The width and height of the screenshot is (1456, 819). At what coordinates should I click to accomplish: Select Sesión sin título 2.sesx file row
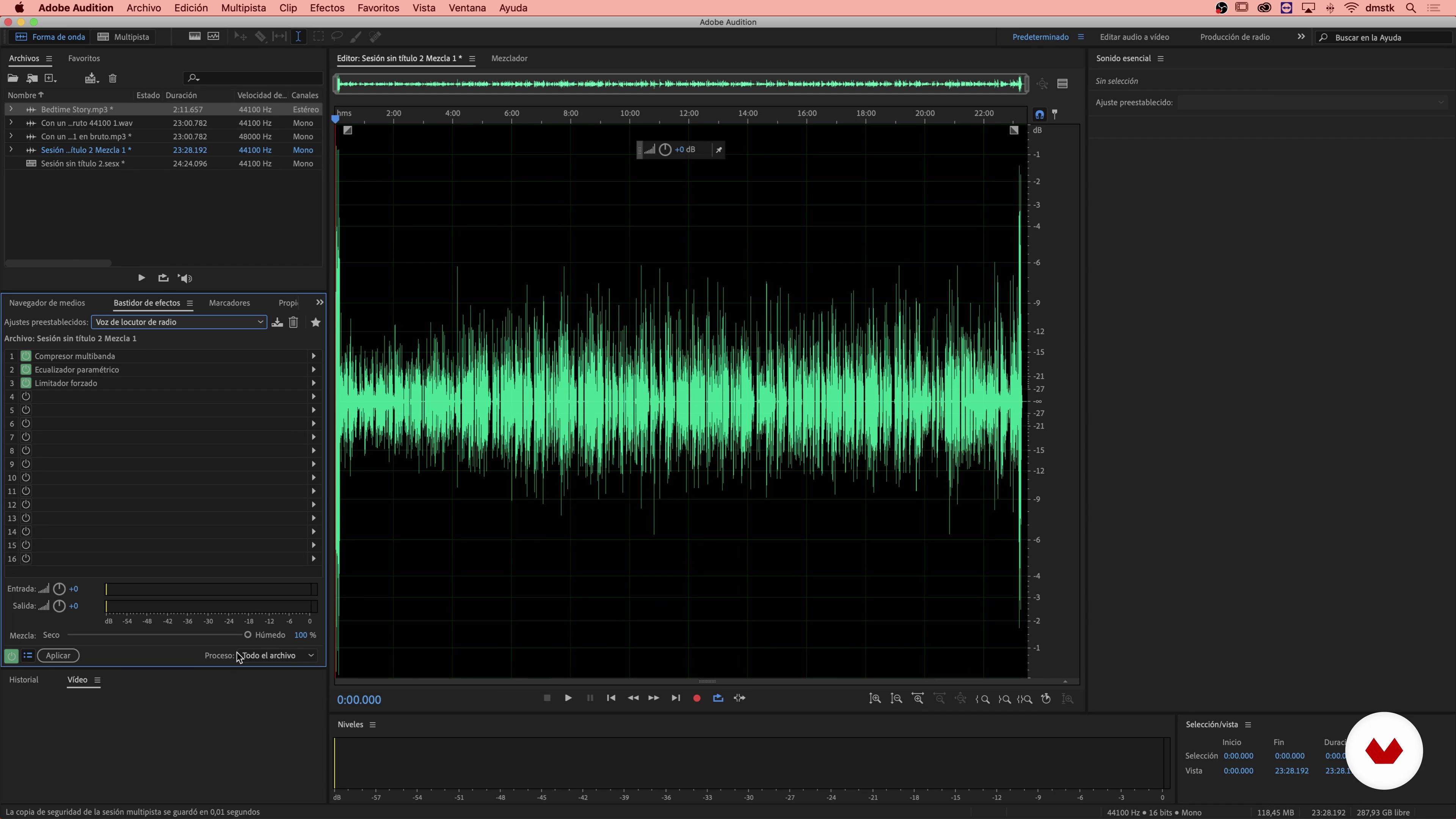(163, 163)
